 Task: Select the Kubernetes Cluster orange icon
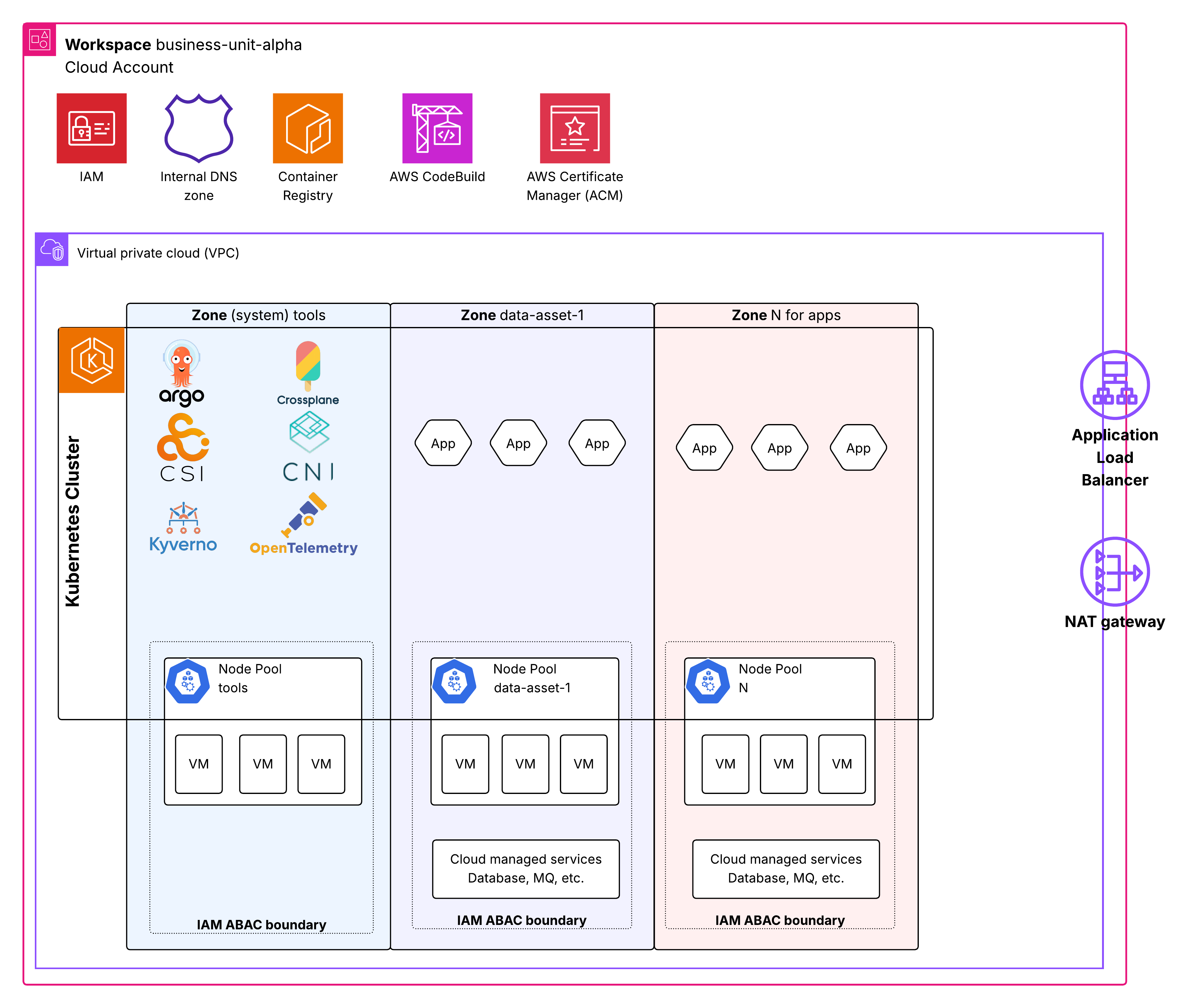tap(91, 360)
